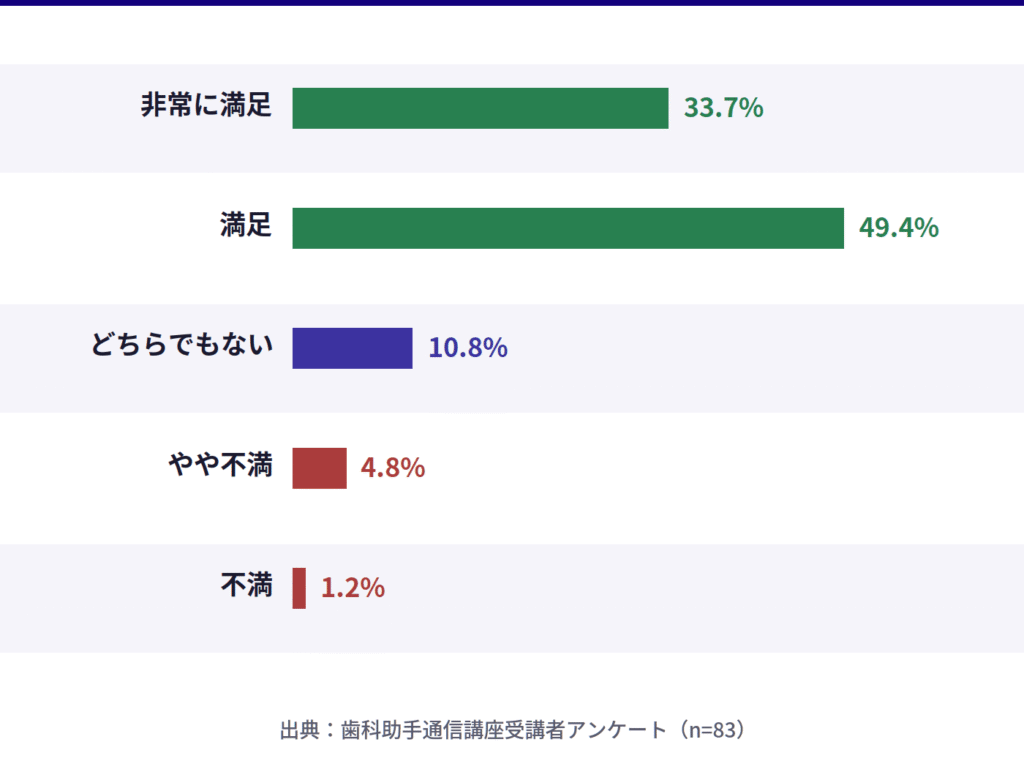1024x761 pixels.
Task: Click the 1.2% value label
Action: pyautogui.click(x=352, y=588)
